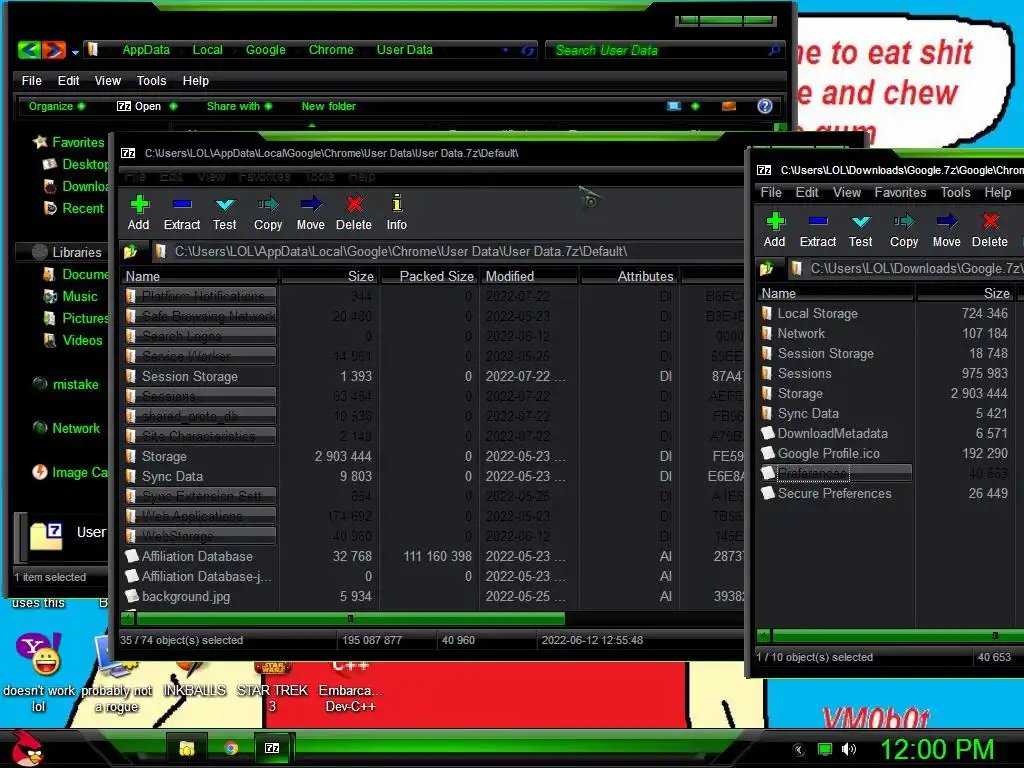The height and width of the screenshot is (768, 1024).
Task: Open Info in the Default archive window
Action: 396,213
